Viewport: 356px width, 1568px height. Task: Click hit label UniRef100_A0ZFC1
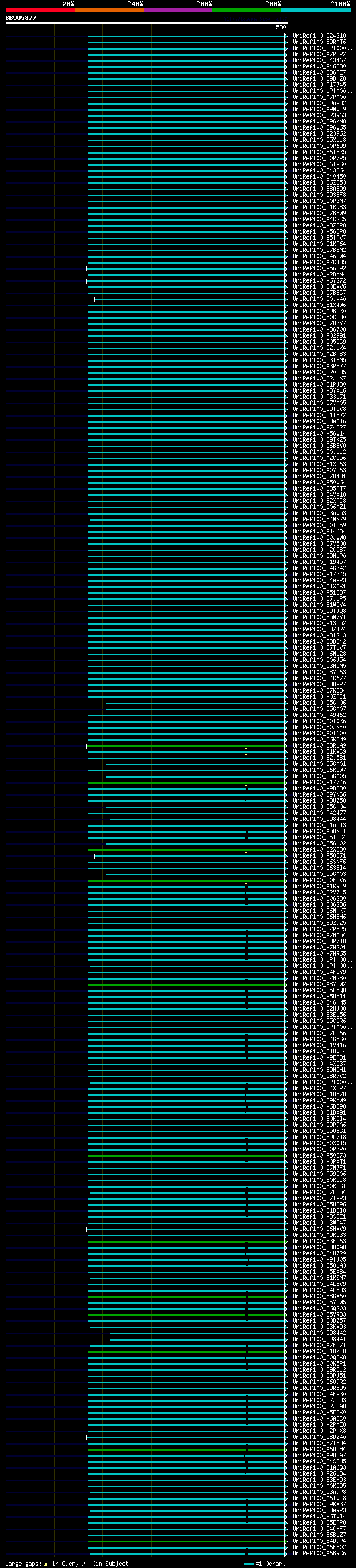pos(319,697)
